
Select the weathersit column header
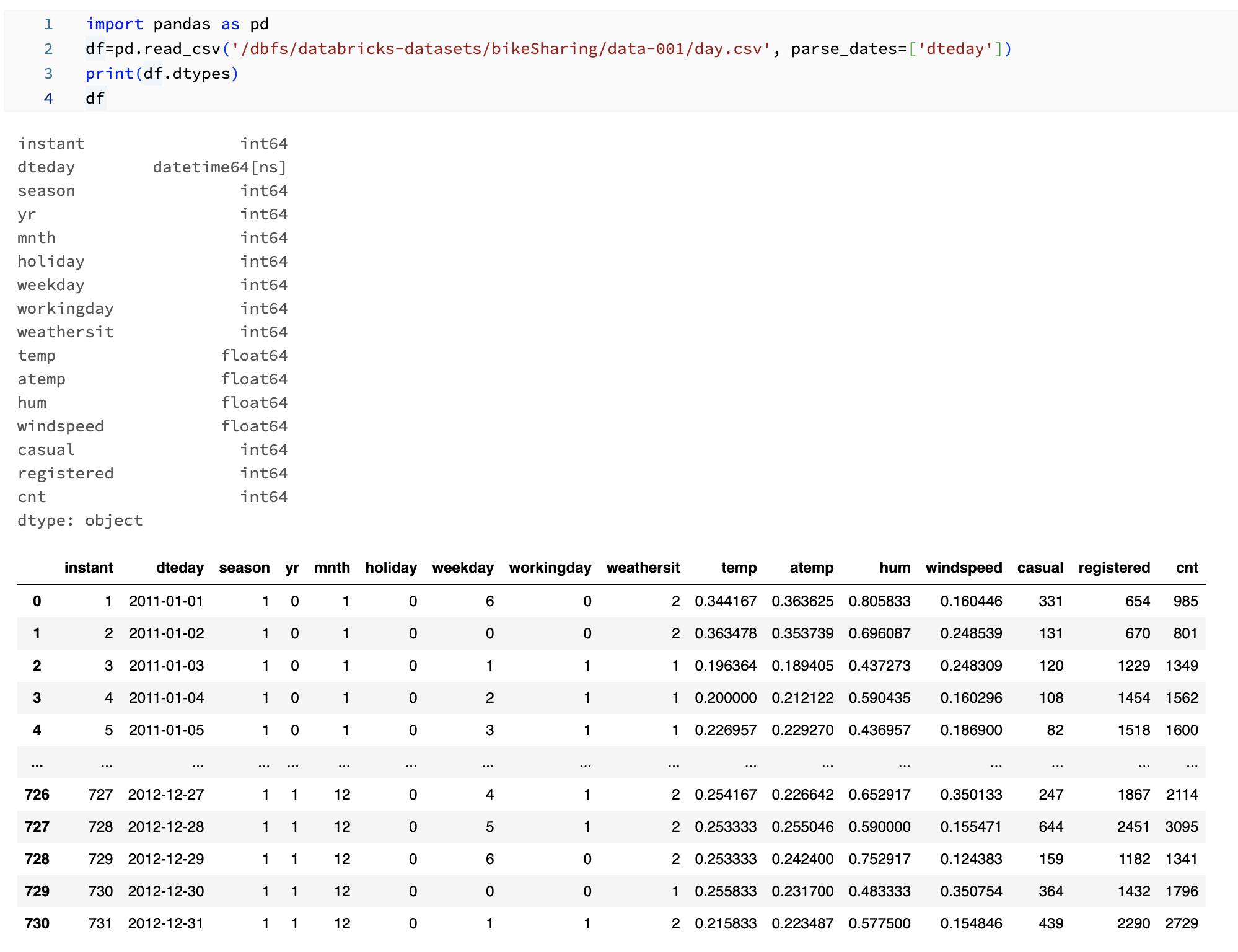pyautogui.click(x=644, y=568)
